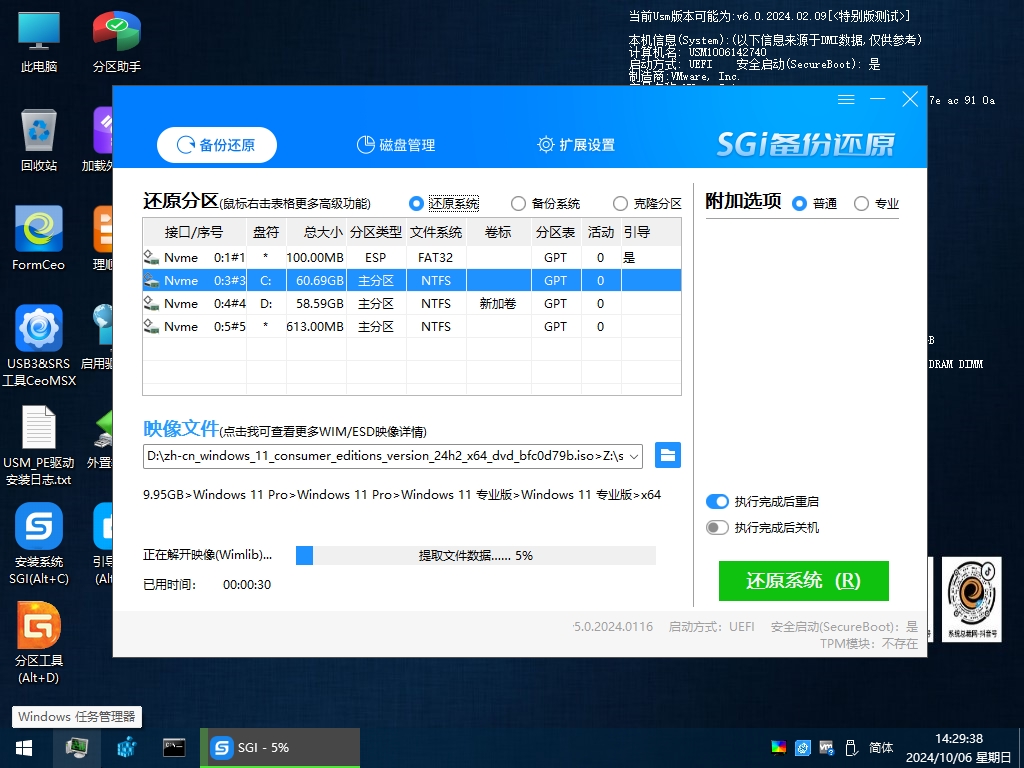This screenshot has height=768, width=1024.
Task: Switch to the 扩展设置 tab
Action: pos(576,145)
